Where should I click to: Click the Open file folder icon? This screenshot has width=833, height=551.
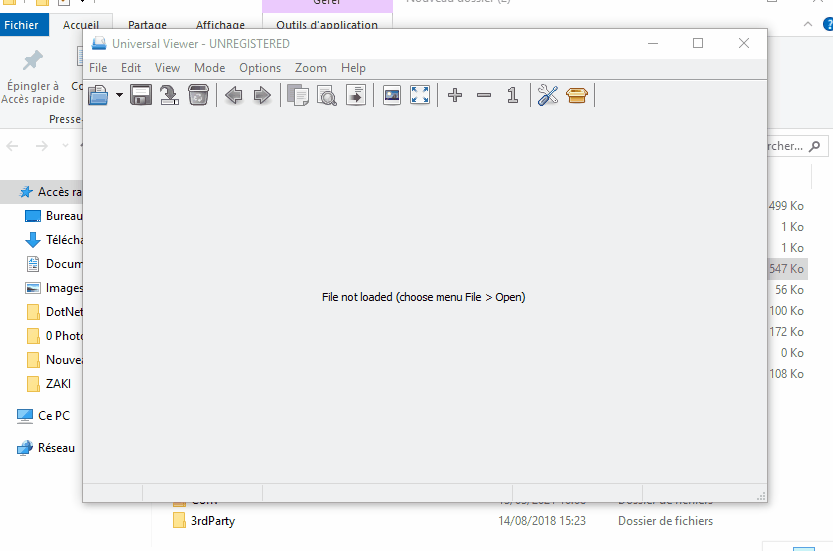98,96
